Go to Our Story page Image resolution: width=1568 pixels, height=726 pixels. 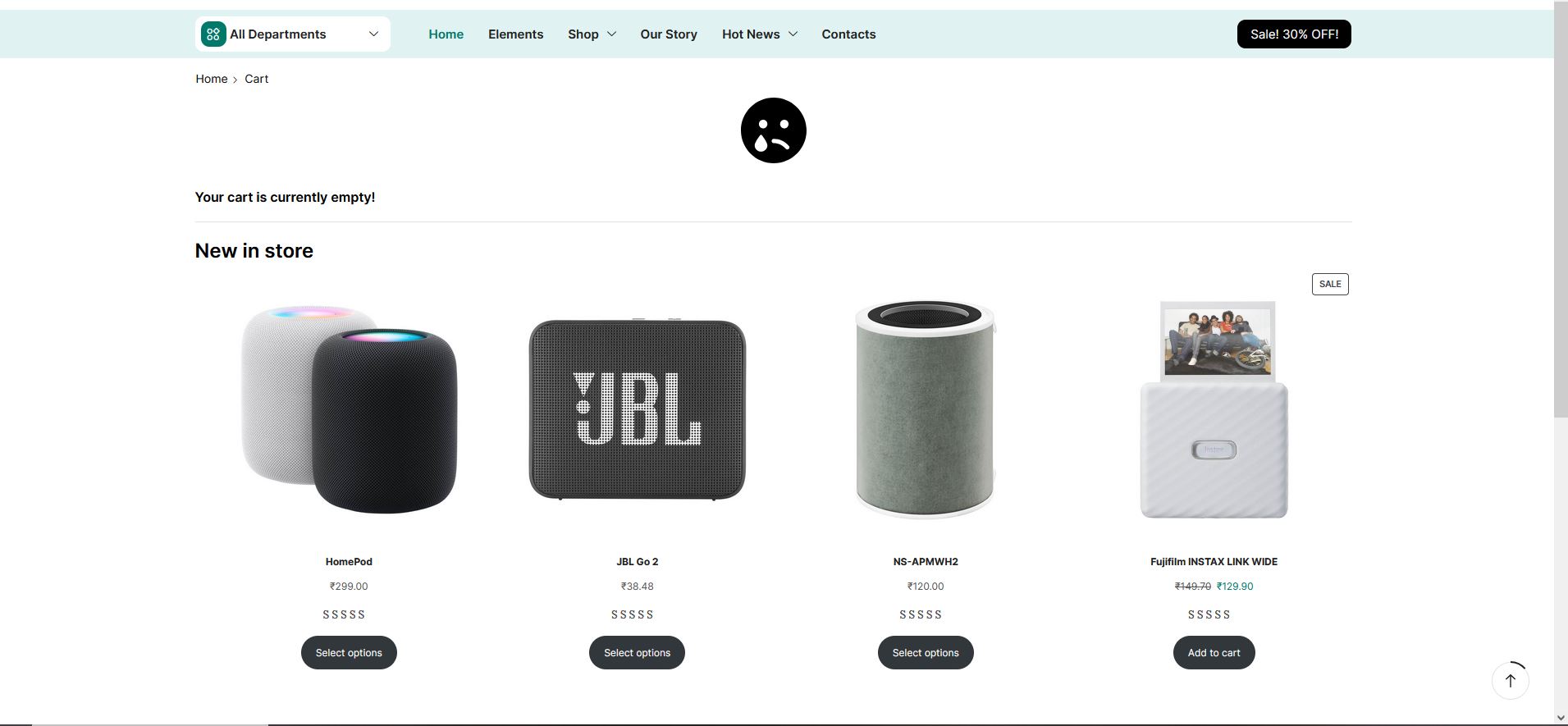pos(669,34)
